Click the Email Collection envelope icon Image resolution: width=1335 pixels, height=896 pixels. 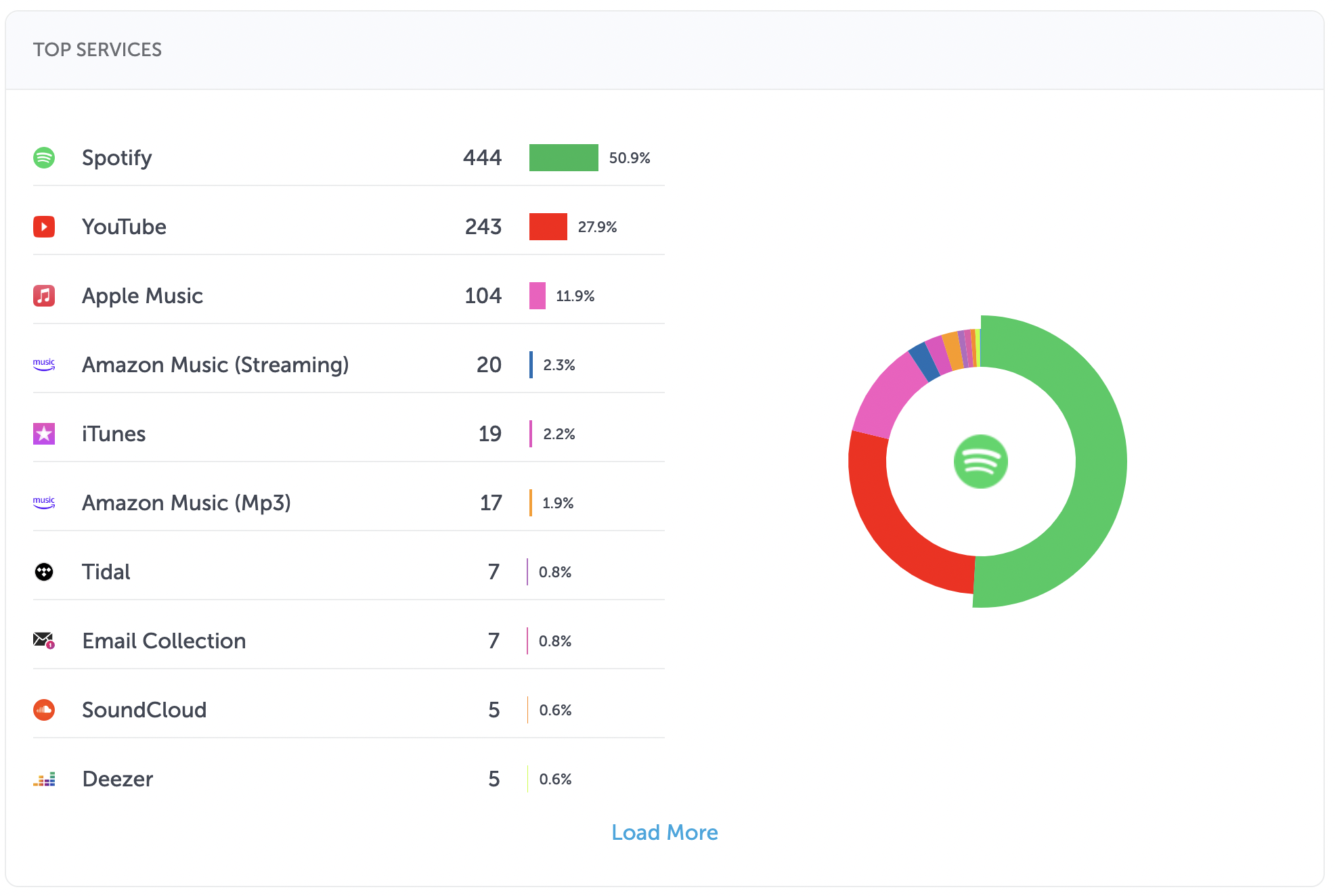44,640
